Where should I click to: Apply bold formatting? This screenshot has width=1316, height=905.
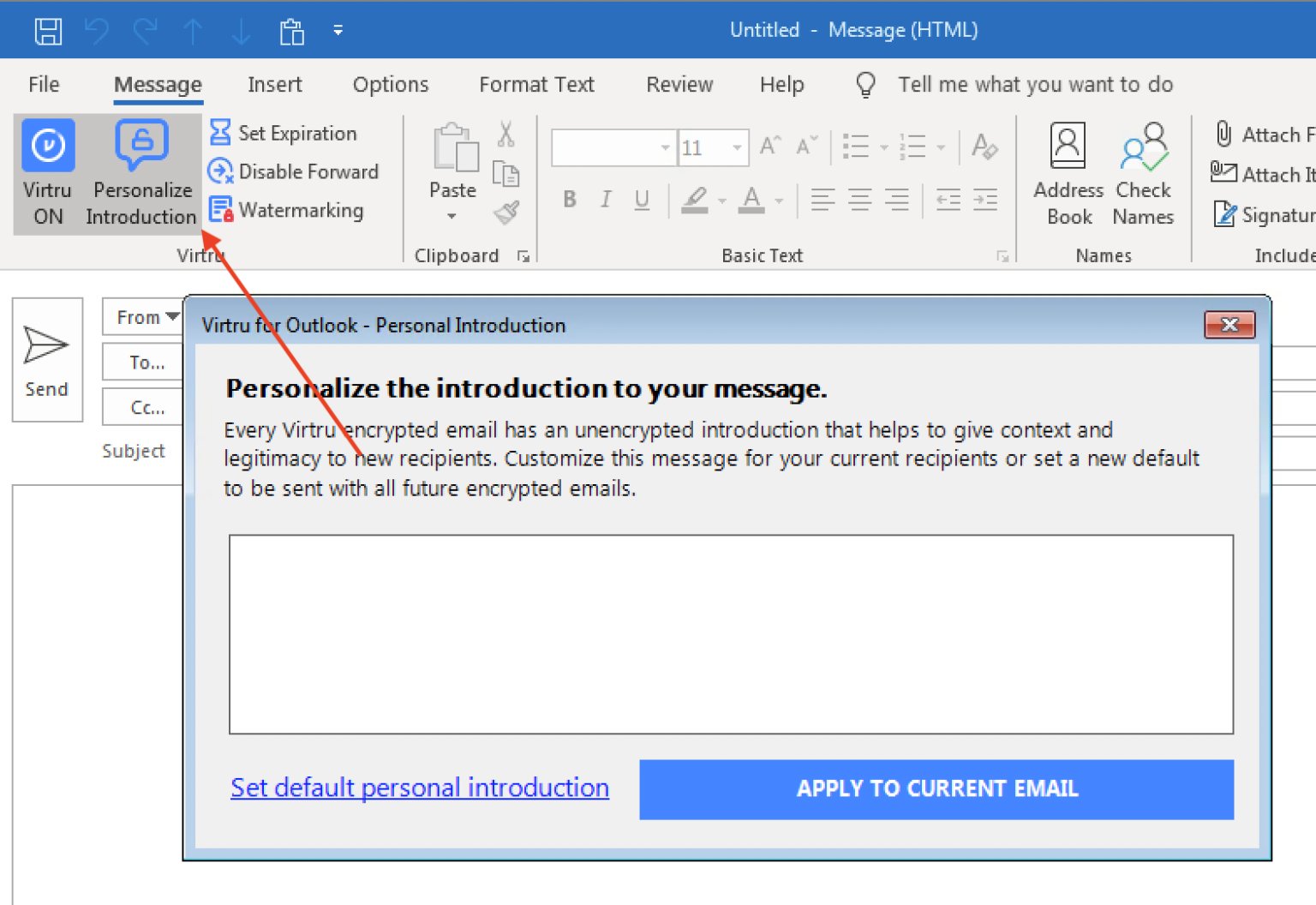click(x=569, y=200)
